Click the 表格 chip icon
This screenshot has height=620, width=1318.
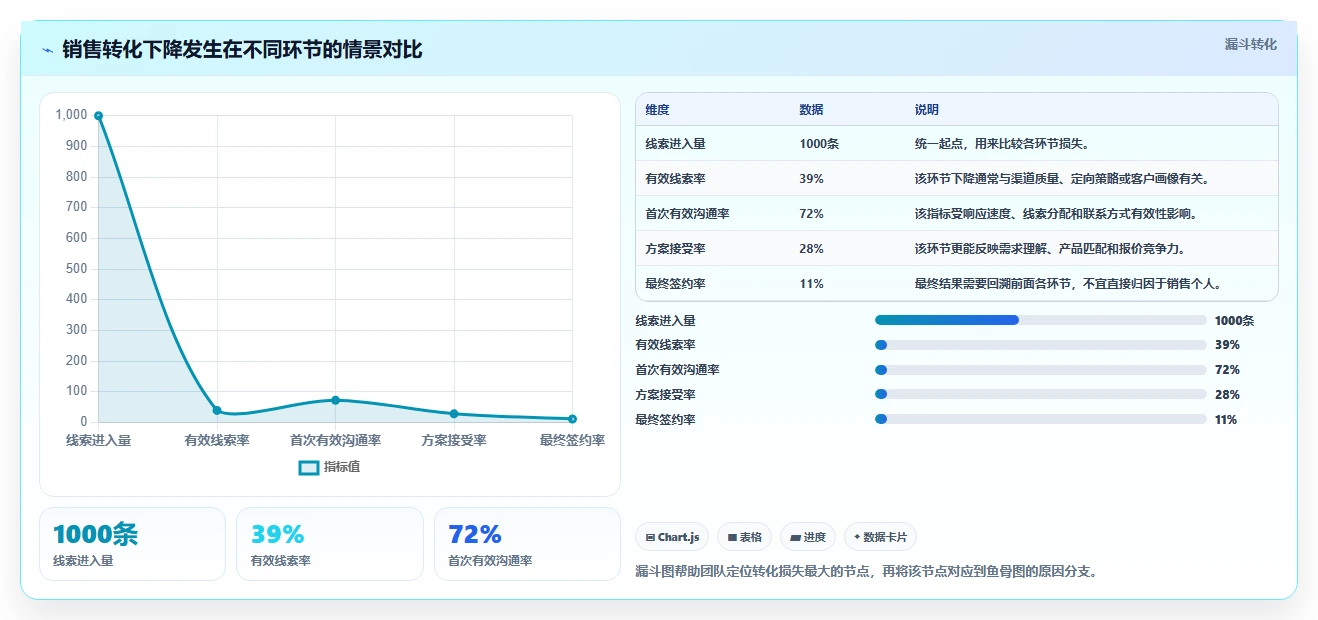point(732,538)
